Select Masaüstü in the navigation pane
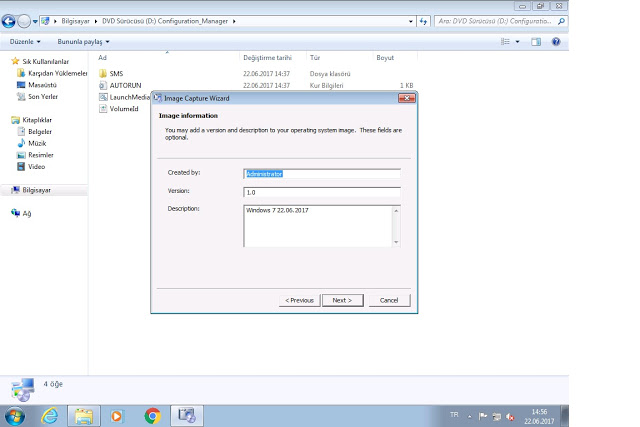The width and height of the screenshot is (640, 427). (41, 85)
